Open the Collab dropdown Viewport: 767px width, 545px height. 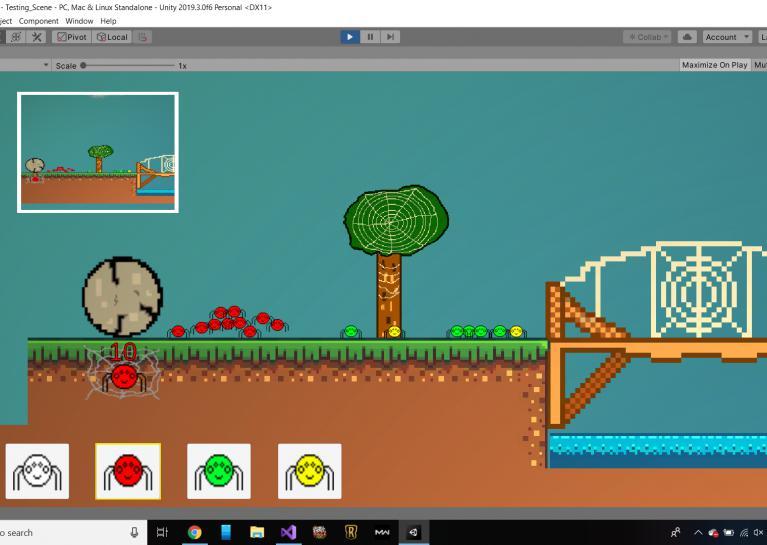(648, 37)
